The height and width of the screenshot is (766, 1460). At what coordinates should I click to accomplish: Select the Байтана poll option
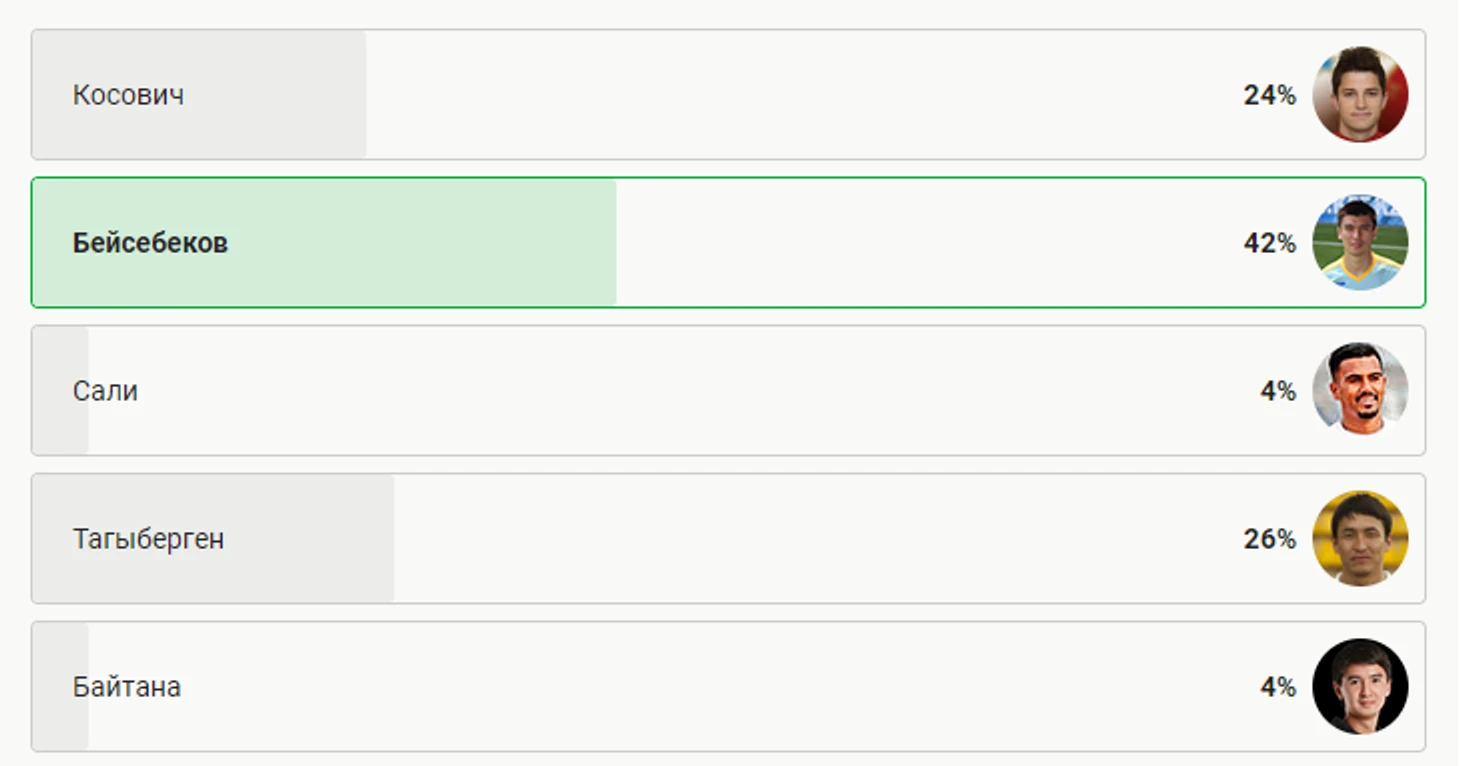[x=728, y=686]
